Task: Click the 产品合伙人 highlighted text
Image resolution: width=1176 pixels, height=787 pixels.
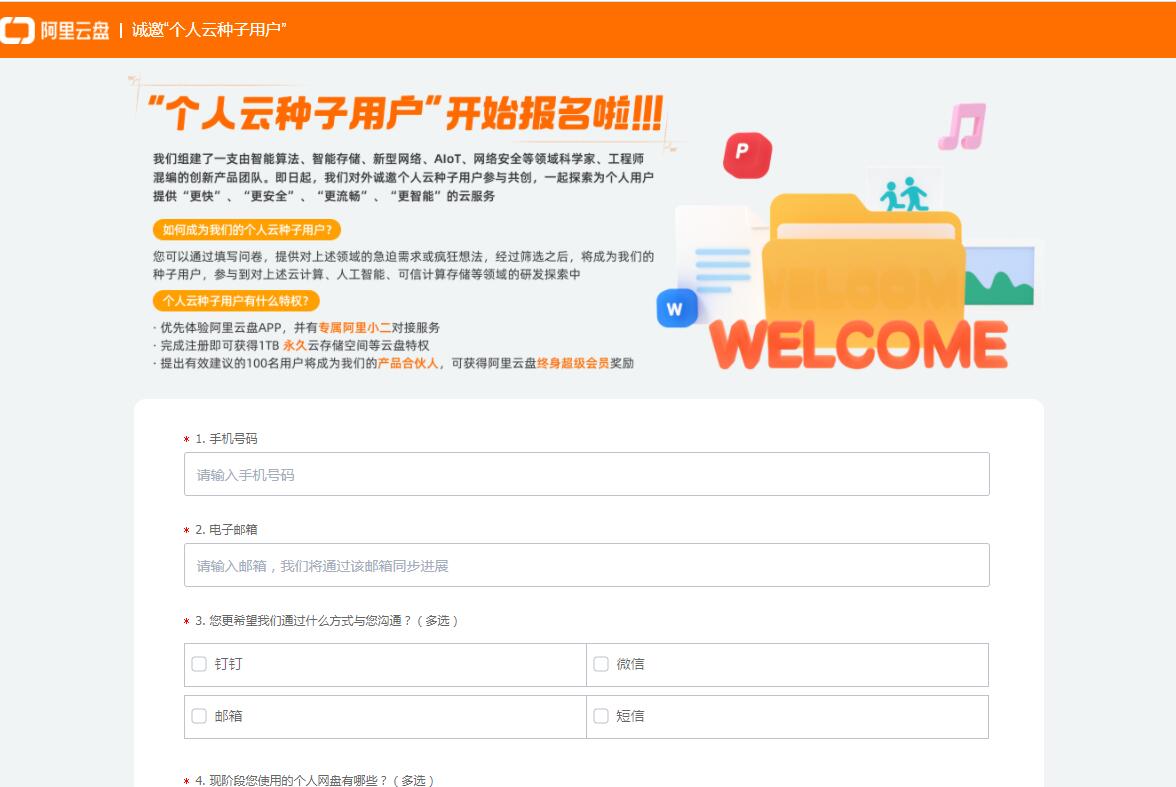Action: click(407, 363)
